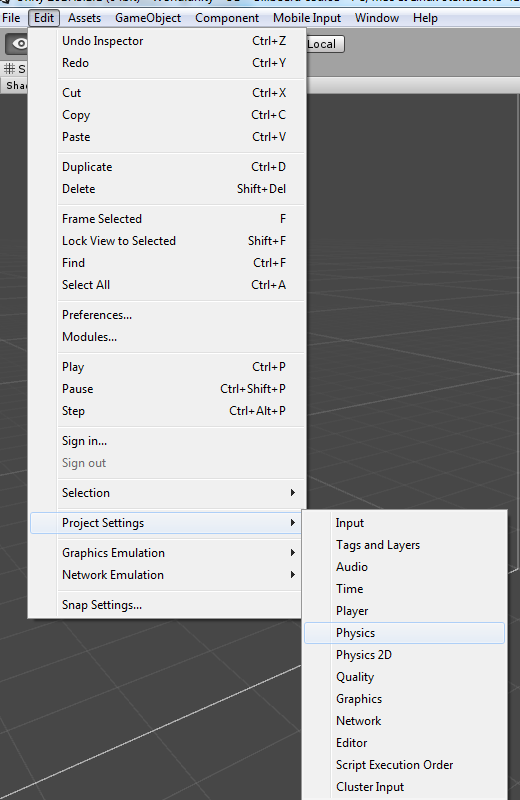Expand the Selection submenu
This screenshot has height=800, width=520.
click(168, 493)
